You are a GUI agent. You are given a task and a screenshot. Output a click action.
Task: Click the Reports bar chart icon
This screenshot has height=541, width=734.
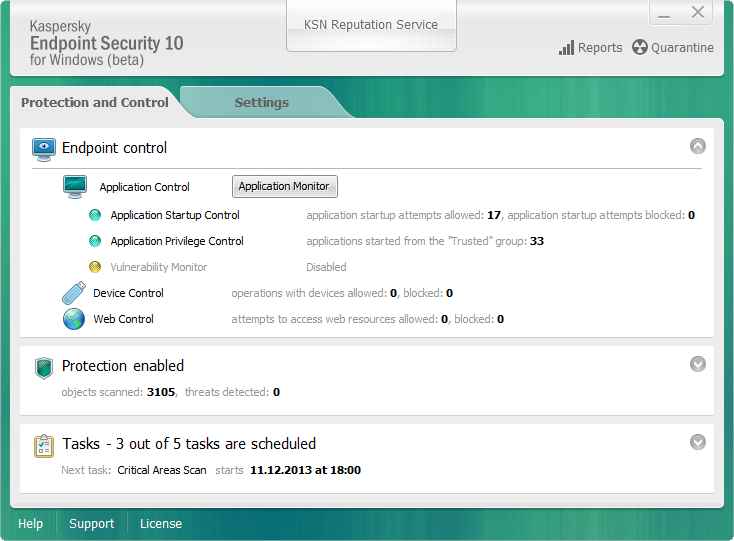tap(566, 48)
